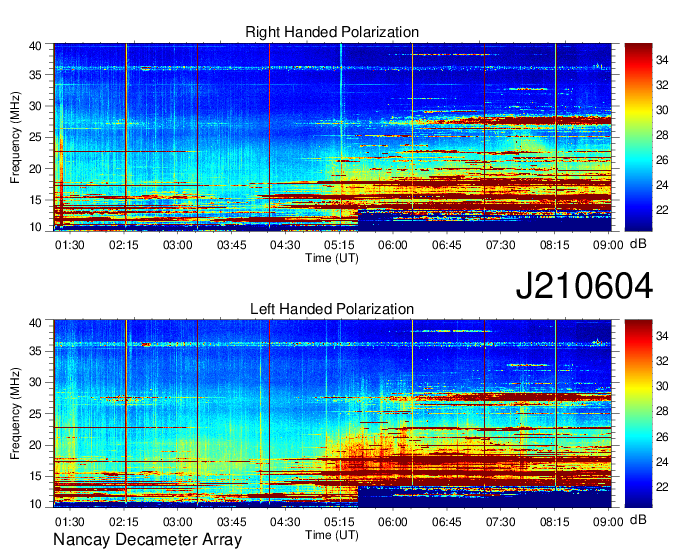
Task: Click the 06:45 time tick under Left Handed plot
Action: tap(447, 522)
